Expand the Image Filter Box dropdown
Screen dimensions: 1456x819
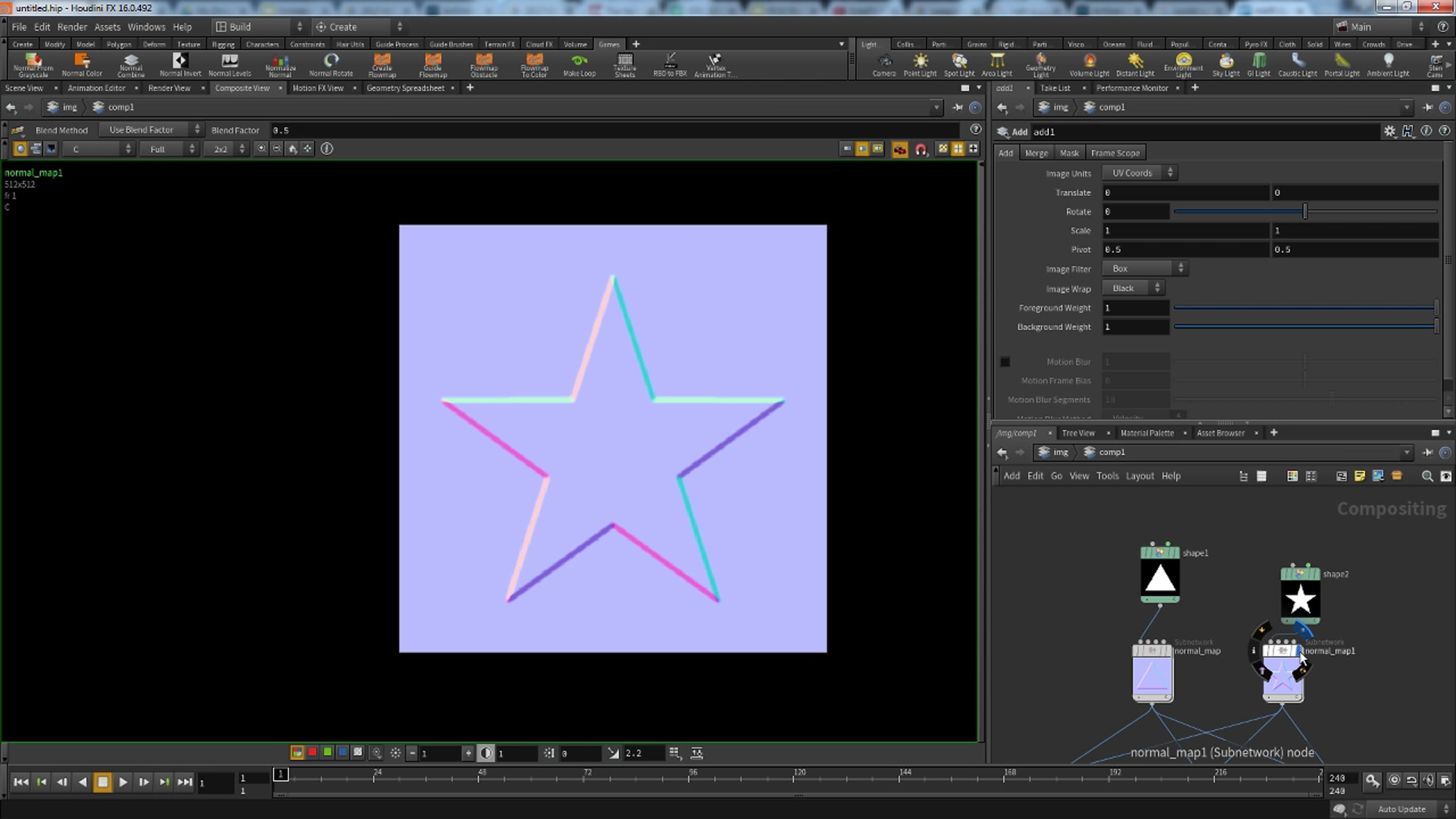[x=1144, y=268]
